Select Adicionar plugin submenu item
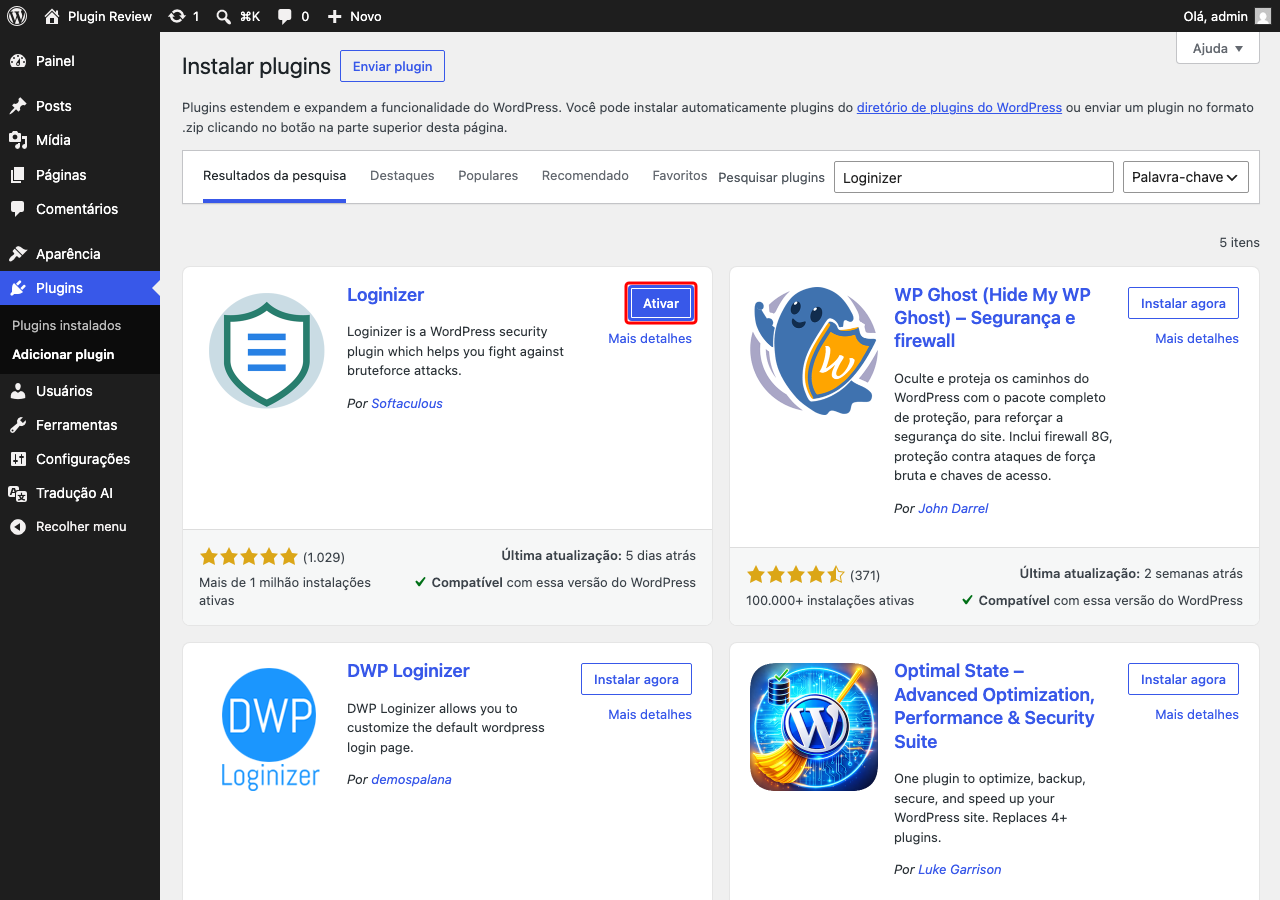 pyautogui.click(x=63, y=355)
